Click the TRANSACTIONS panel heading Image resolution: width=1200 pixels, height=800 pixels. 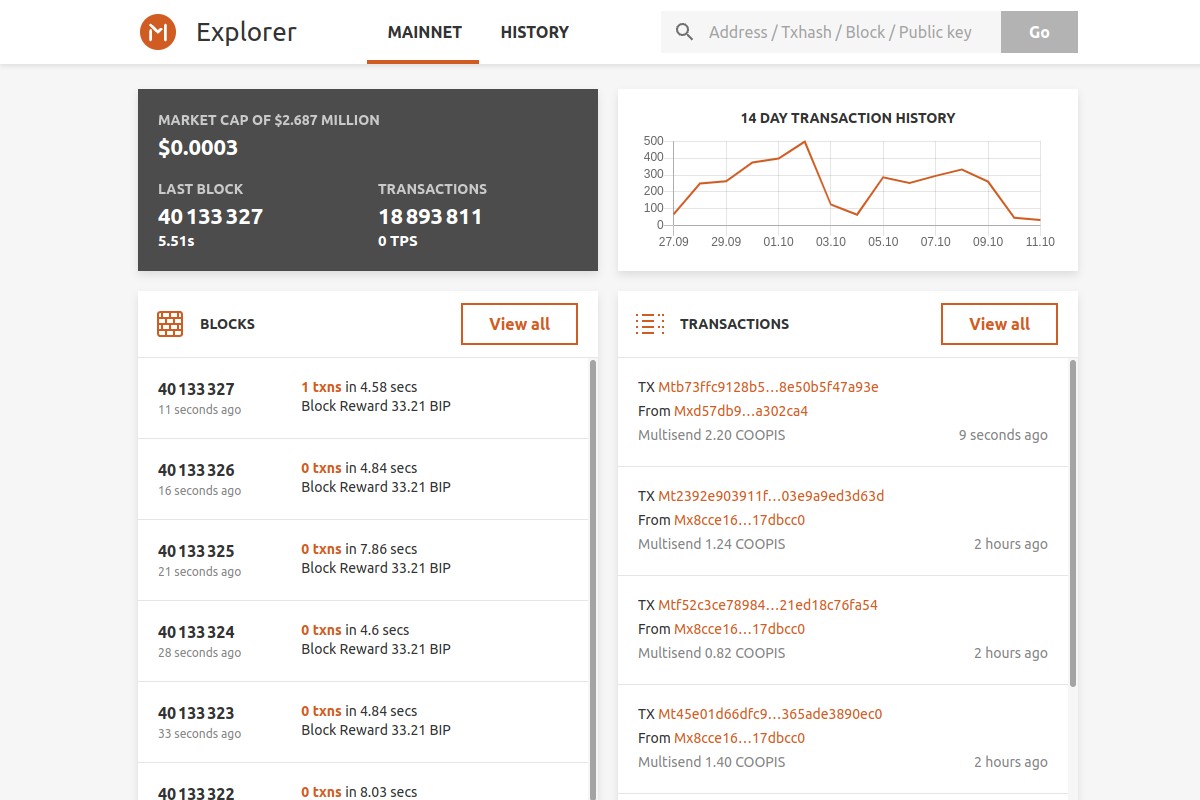[x=734, y=324]
